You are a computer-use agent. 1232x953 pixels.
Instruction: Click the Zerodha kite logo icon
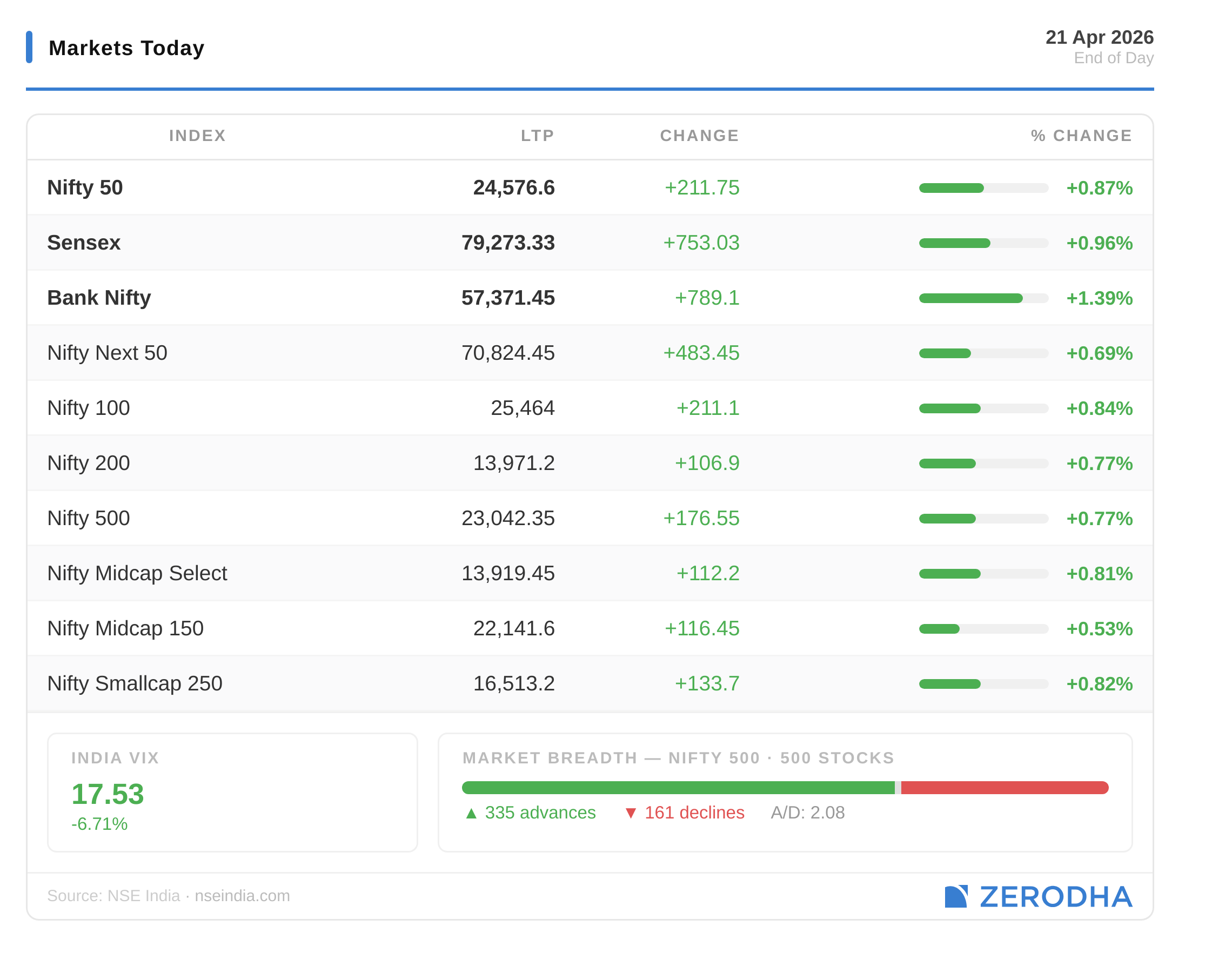coord(955,897)
